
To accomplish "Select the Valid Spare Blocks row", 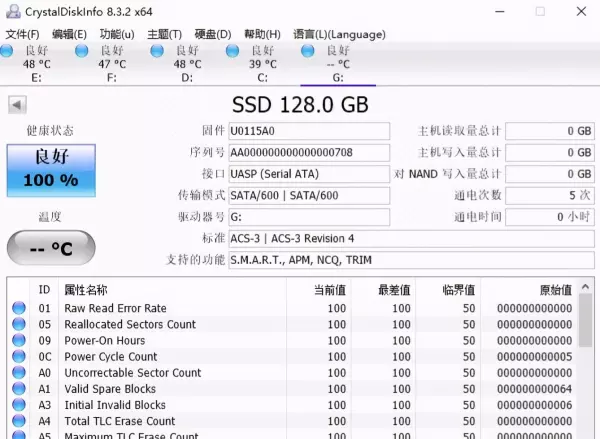I will coord(293,388).
